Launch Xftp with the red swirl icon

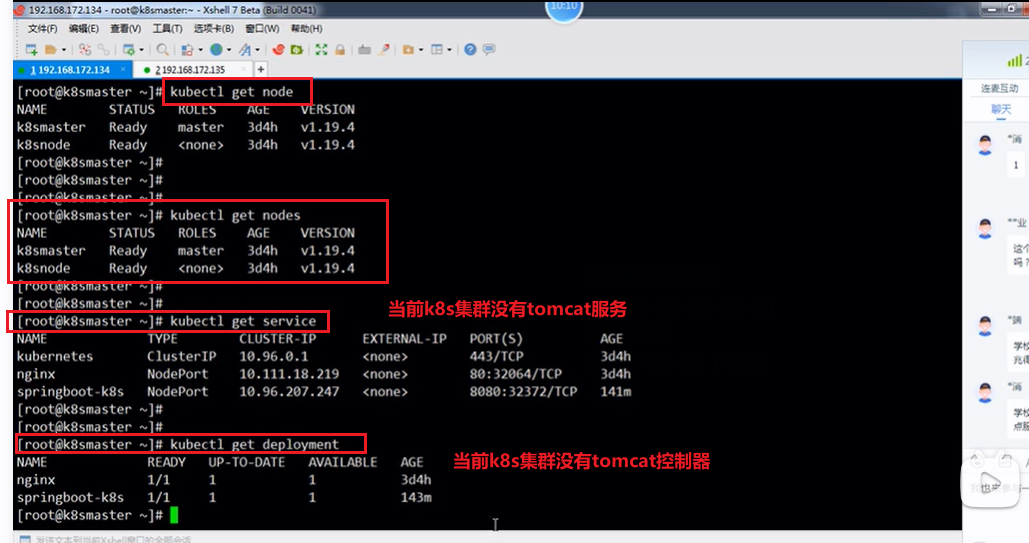[x=278, y=49]
